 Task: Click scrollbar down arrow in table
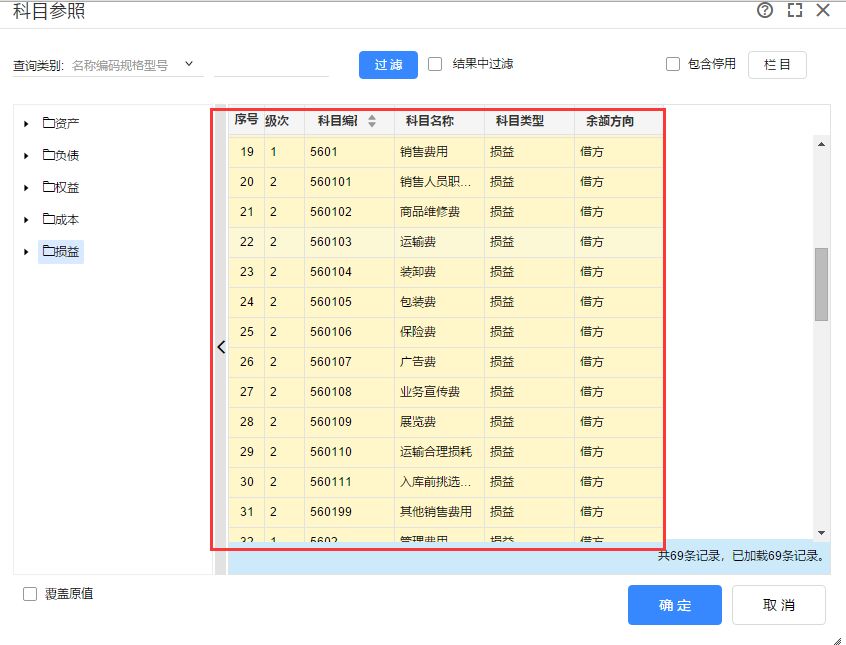pos(821,533)
